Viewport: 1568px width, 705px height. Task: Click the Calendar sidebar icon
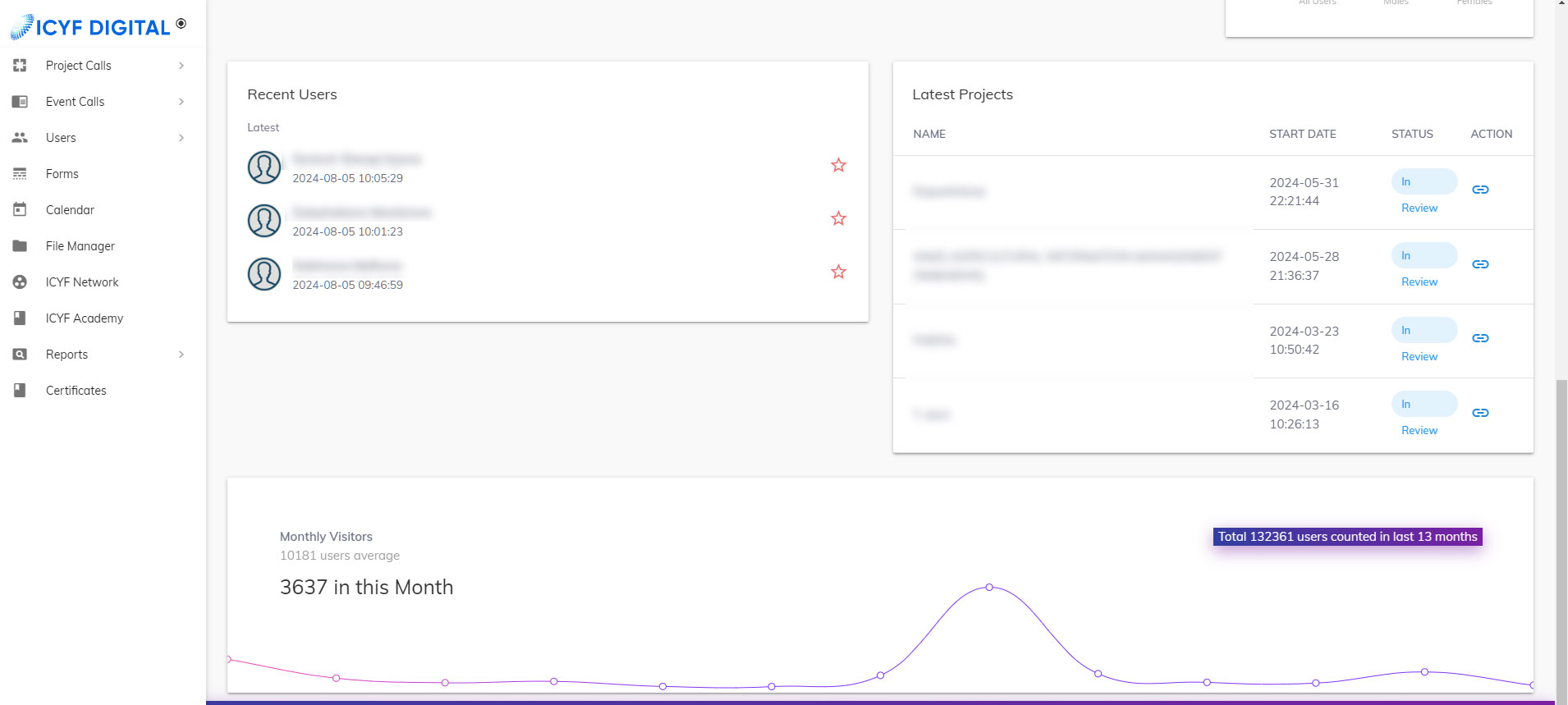[20, 210]
